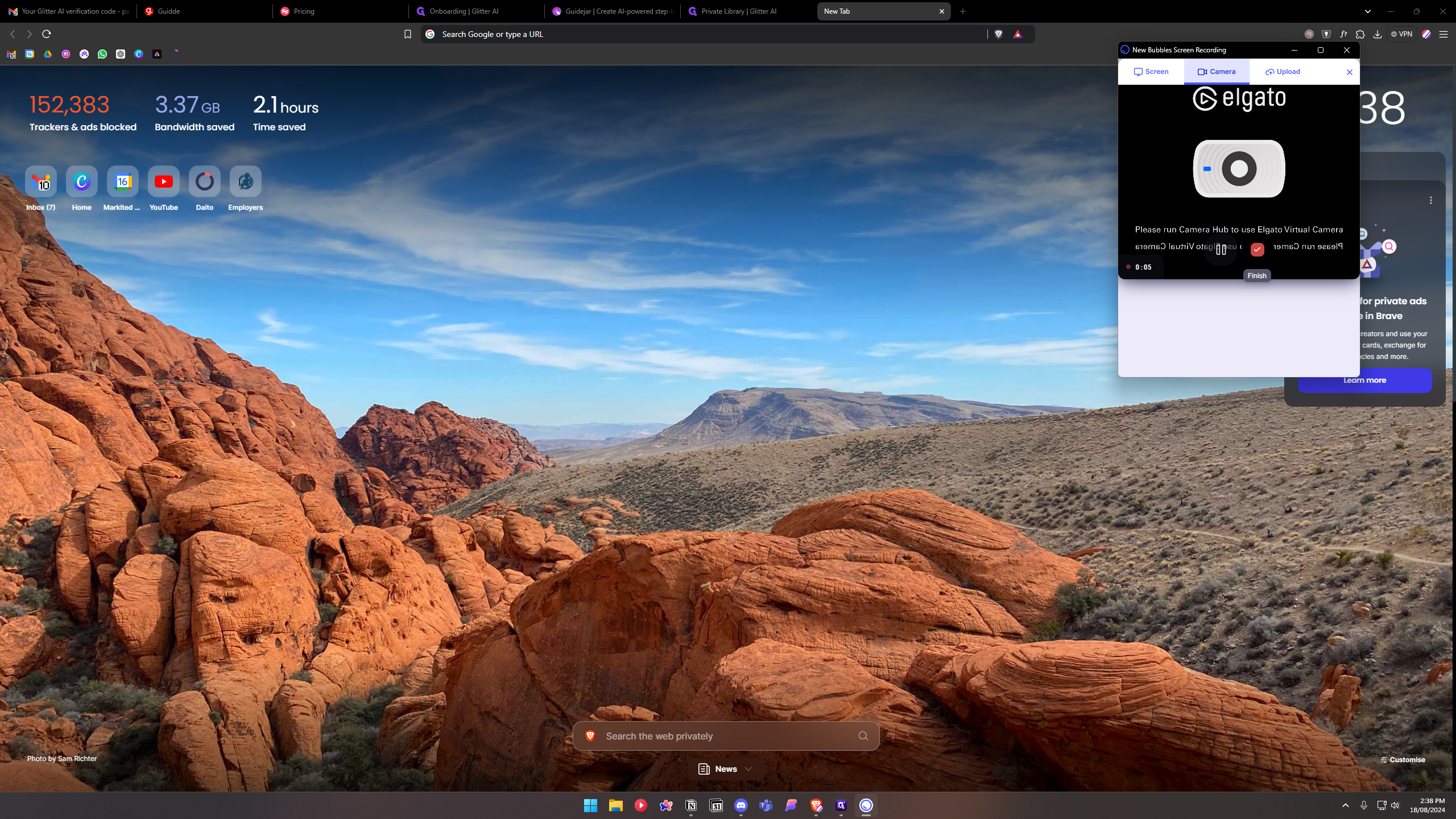1456x819 pixels.
Task: Toggle the Brave VPN button
Action: 1402,34
